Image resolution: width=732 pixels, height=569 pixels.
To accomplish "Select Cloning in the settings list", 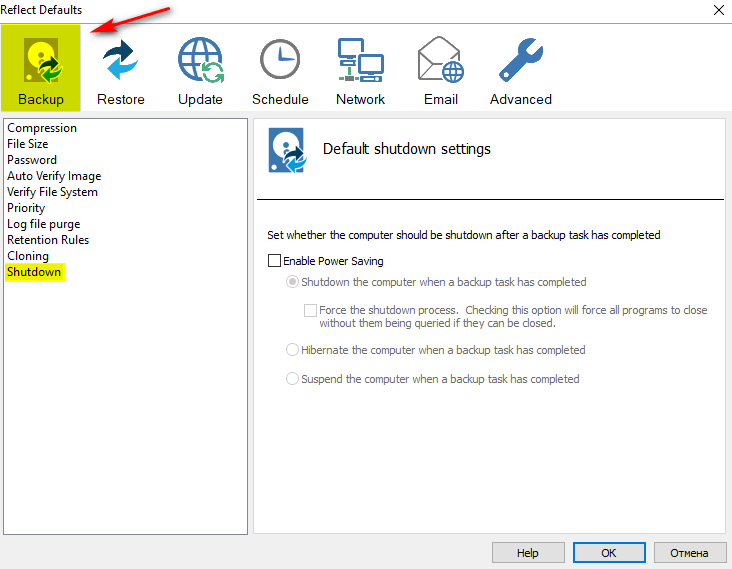I will point(28,256).
